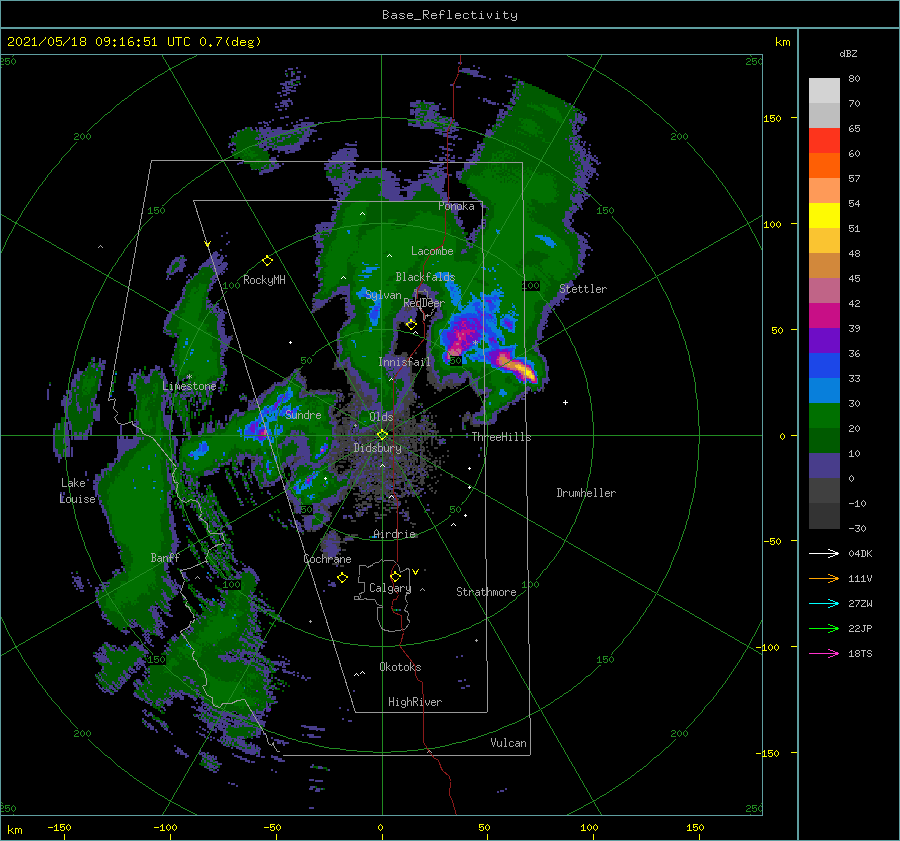Select the HighRiver label
The width and height of the screenshot is (900, 841).
[415, 702]
